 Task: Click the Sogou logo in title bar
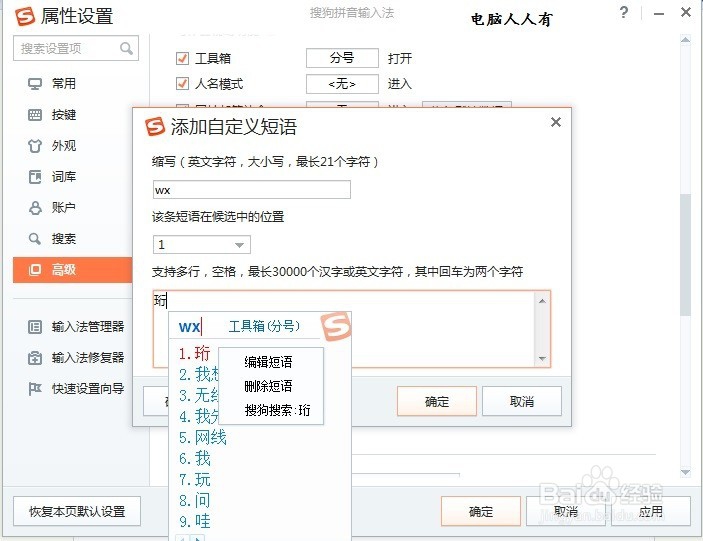(x=25, y=16)
